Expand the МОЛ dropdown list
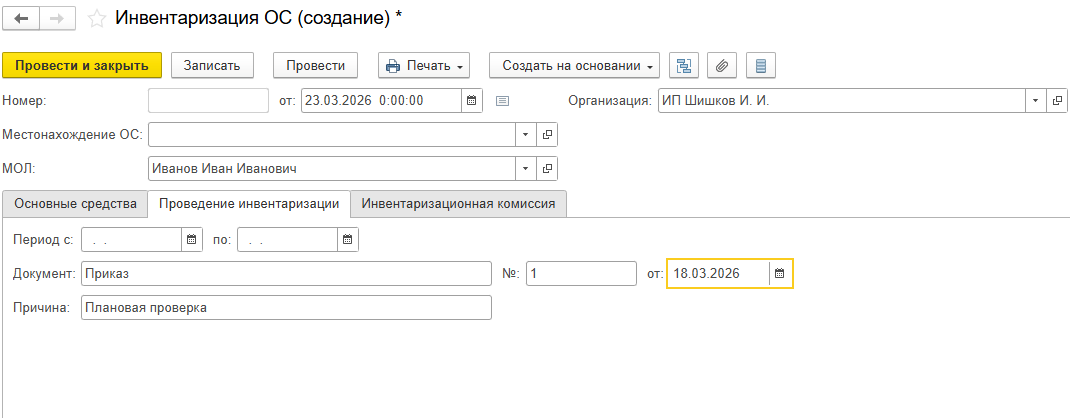 pos(527,169)
